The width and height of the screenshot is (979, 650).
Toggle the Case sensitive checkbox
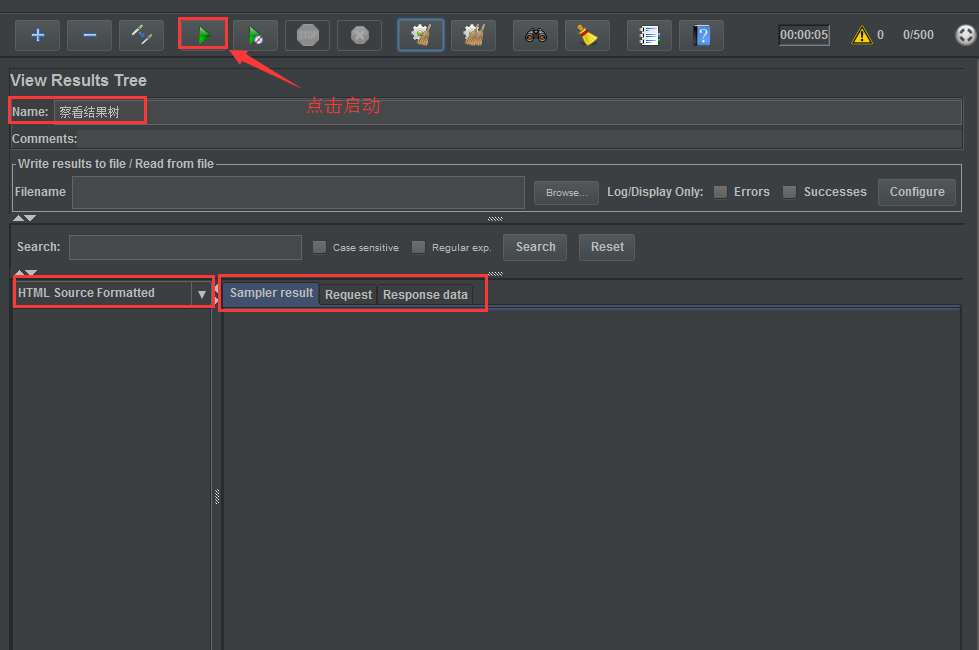pyautogui.click(x=319, y=247)
